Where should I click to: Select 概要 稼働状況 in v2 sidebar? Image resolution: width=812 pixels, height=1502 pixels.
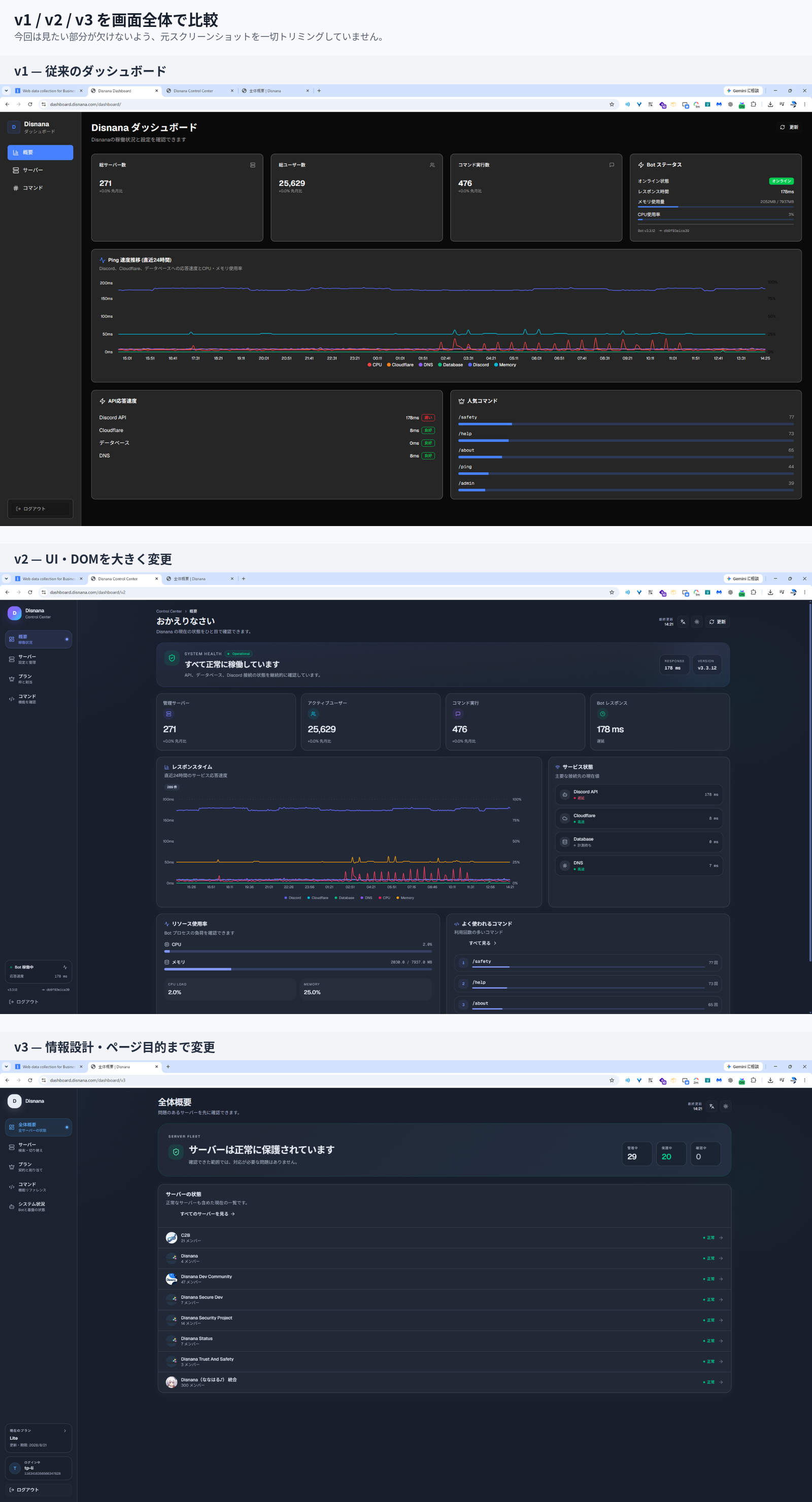(39, 639)
